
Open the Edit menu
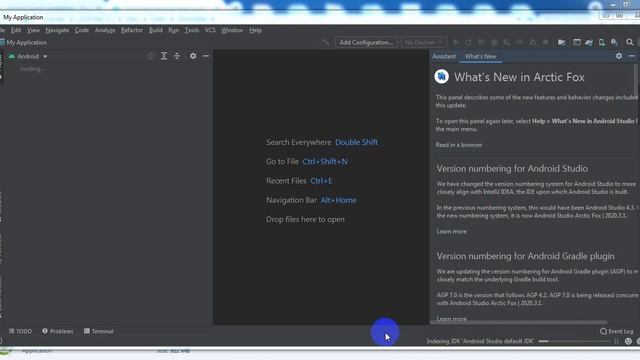[16, 30]
